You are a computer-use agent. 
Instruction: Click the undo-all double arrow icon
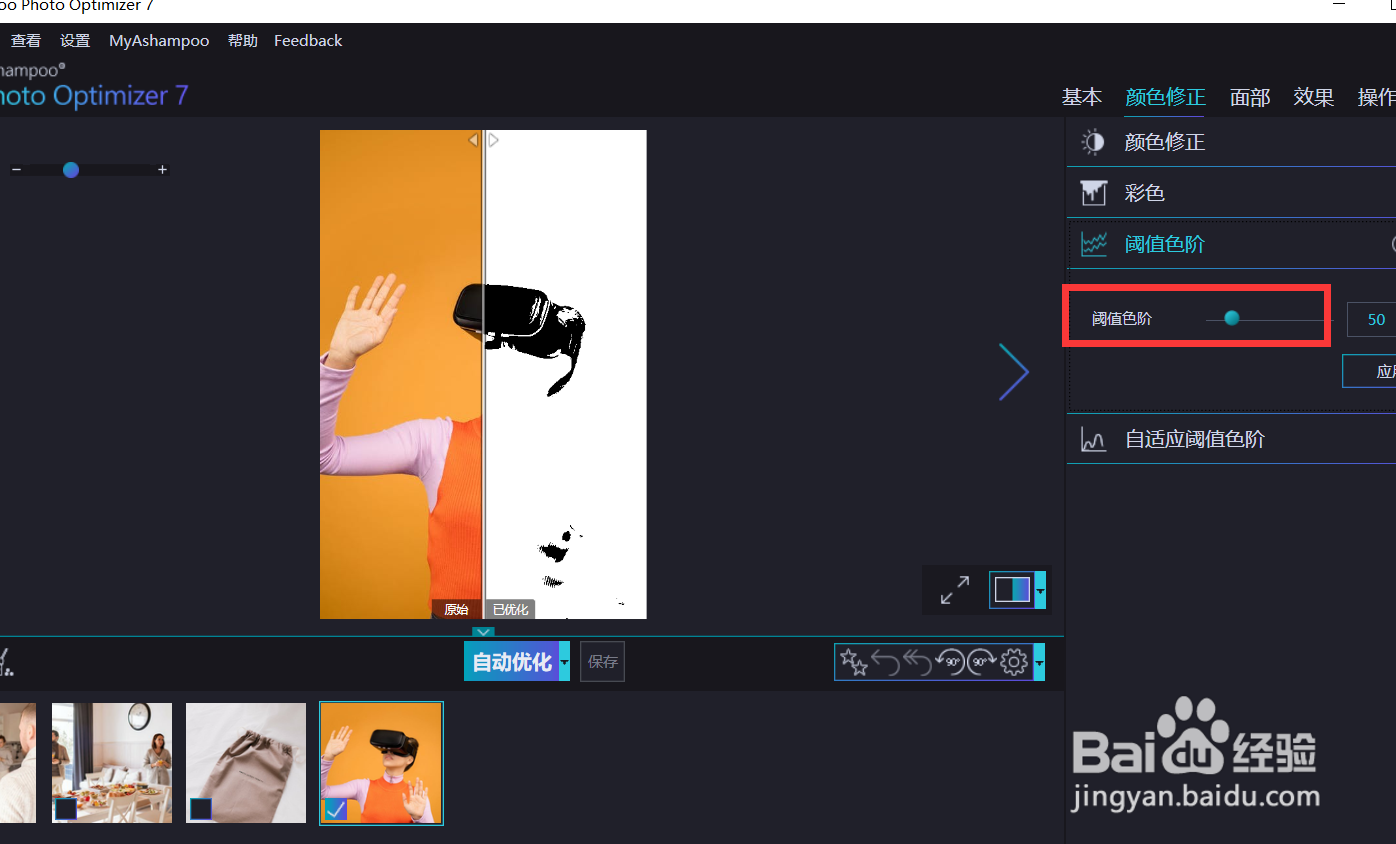coord(917,662)
